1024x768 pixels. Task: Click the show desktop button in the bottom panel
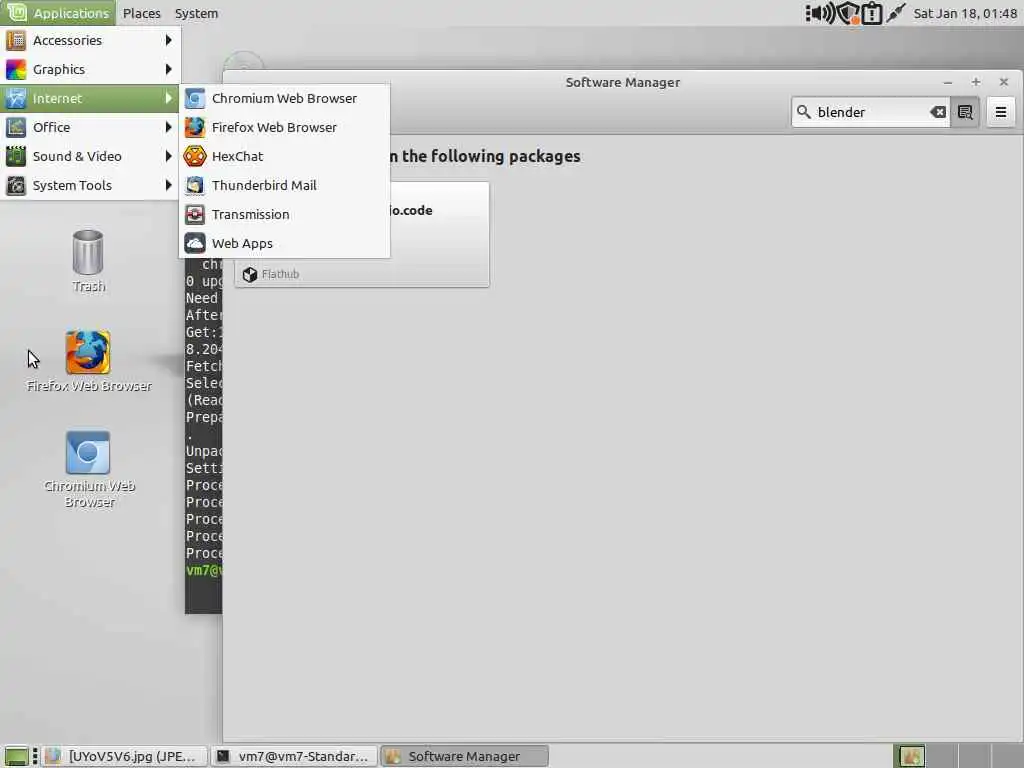click(x=16, y=756)
